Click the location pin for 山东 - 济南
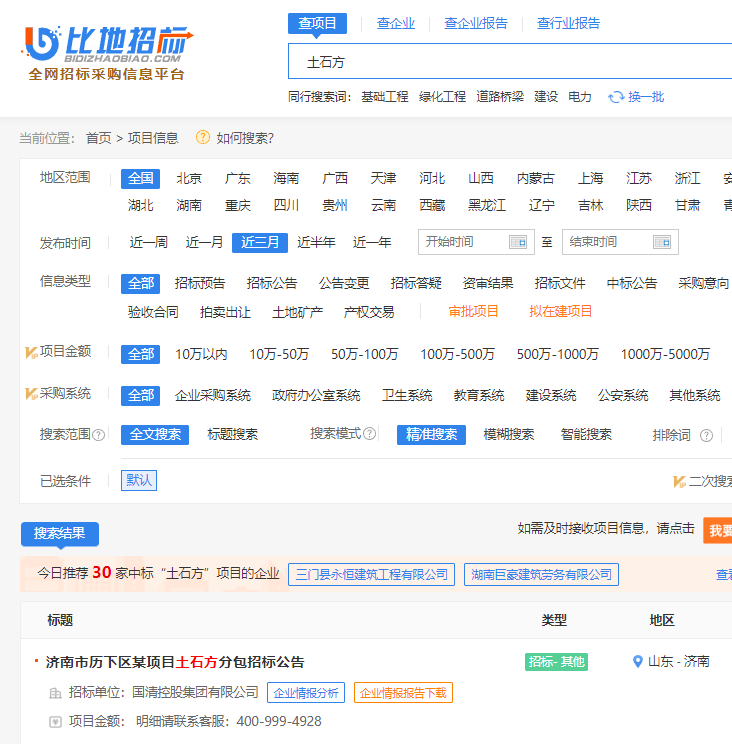This screenshot has height=744, width=732. [638, 661]
